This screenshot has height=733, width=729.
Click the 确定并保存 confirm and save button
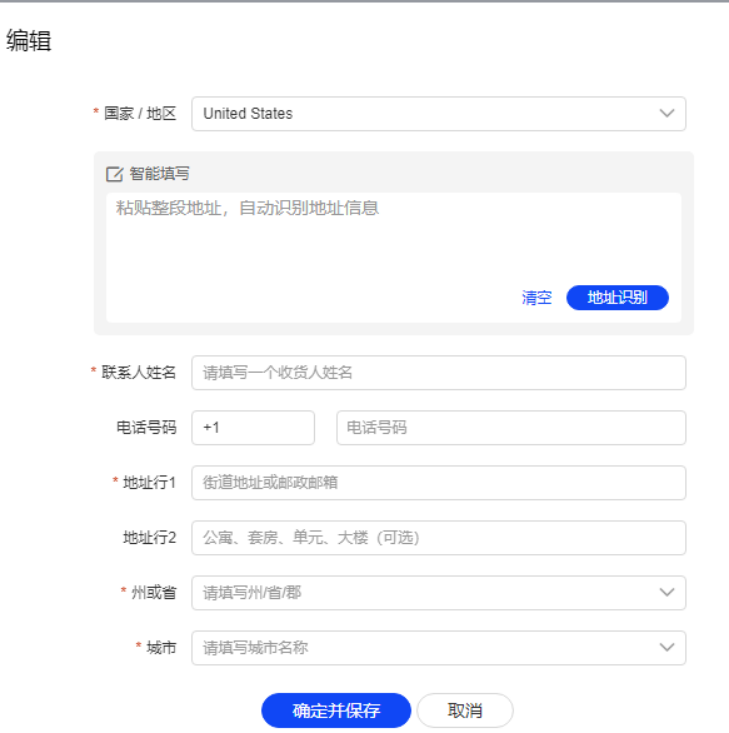(336, 711)
